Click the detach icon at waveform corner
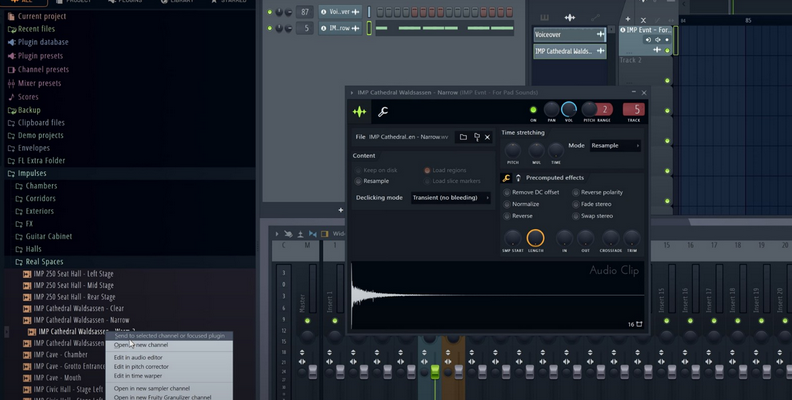 [638, 324]
